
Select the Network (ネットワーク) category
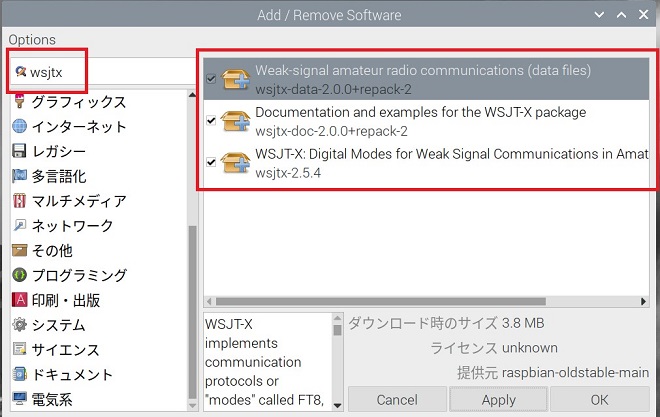pos(72,226)
